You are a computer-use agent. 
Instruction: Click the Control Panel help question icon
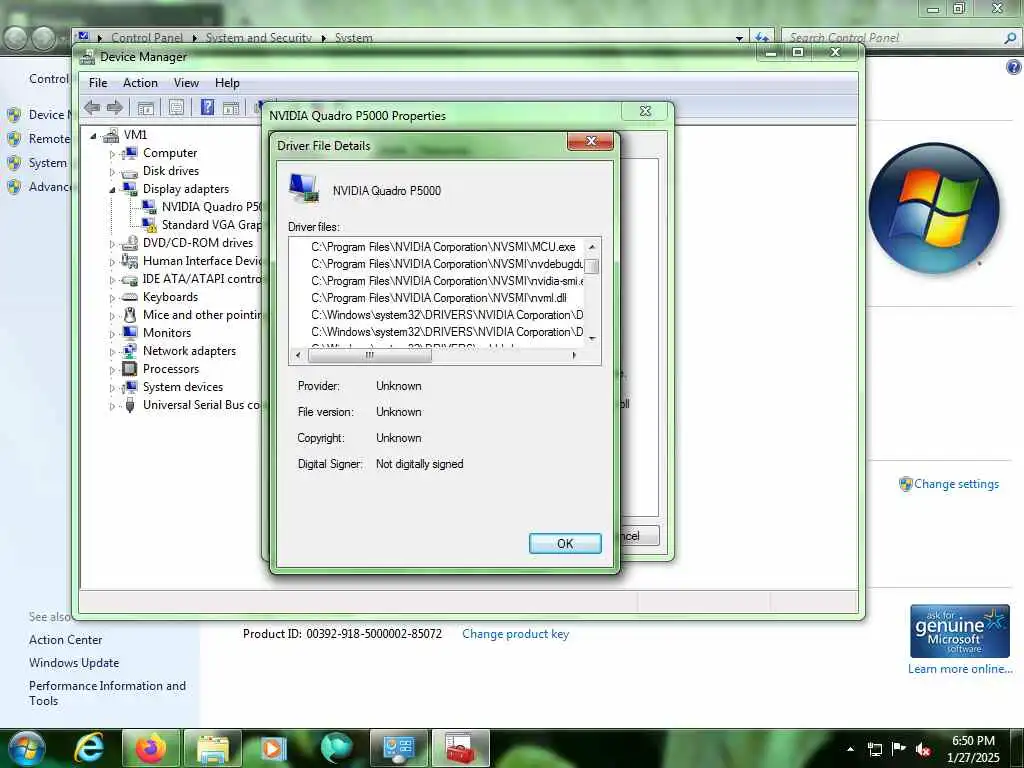click(1014, 67)
